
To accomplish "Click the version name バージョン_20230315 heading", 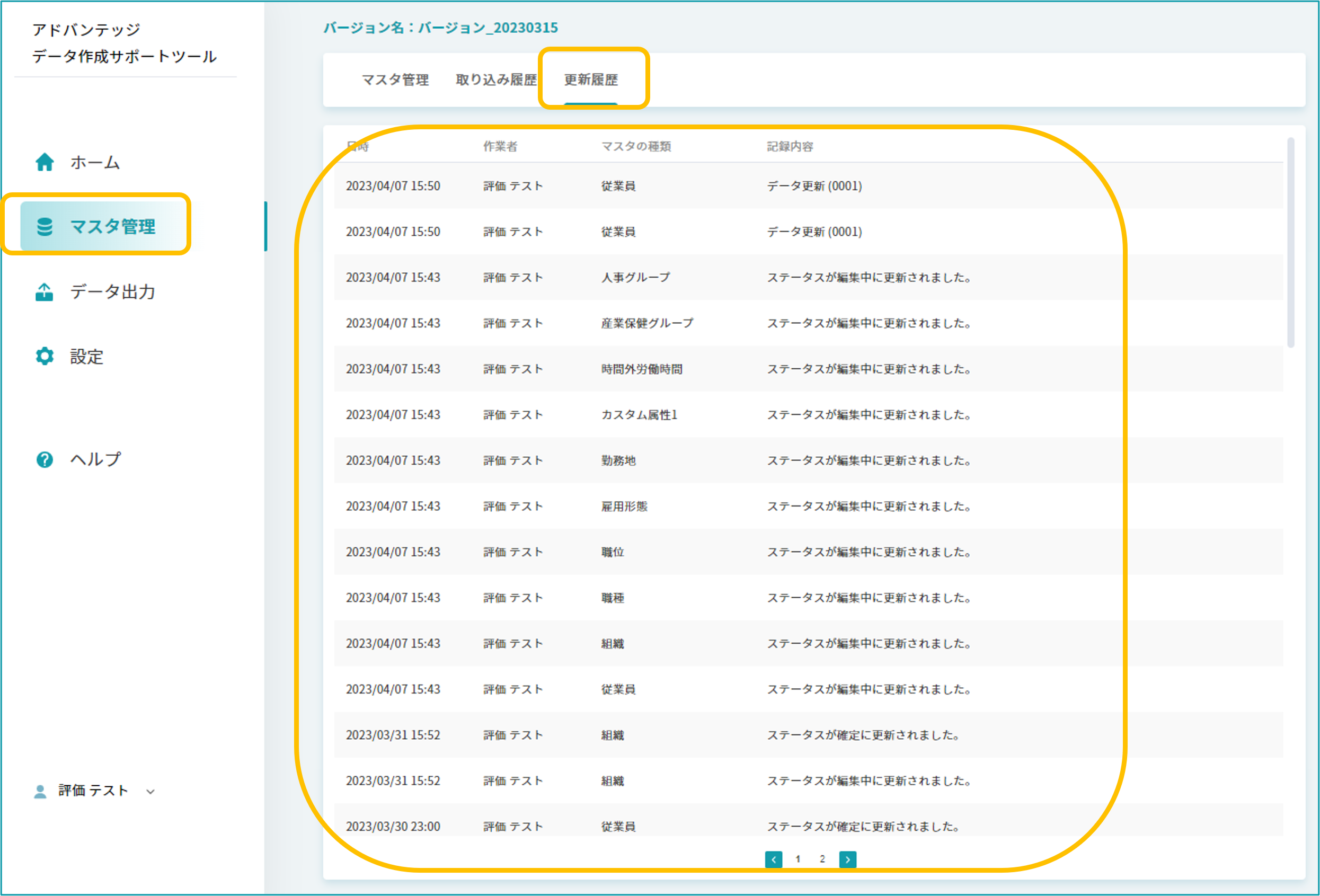I will pyautogui.click(x=441, y=28).
